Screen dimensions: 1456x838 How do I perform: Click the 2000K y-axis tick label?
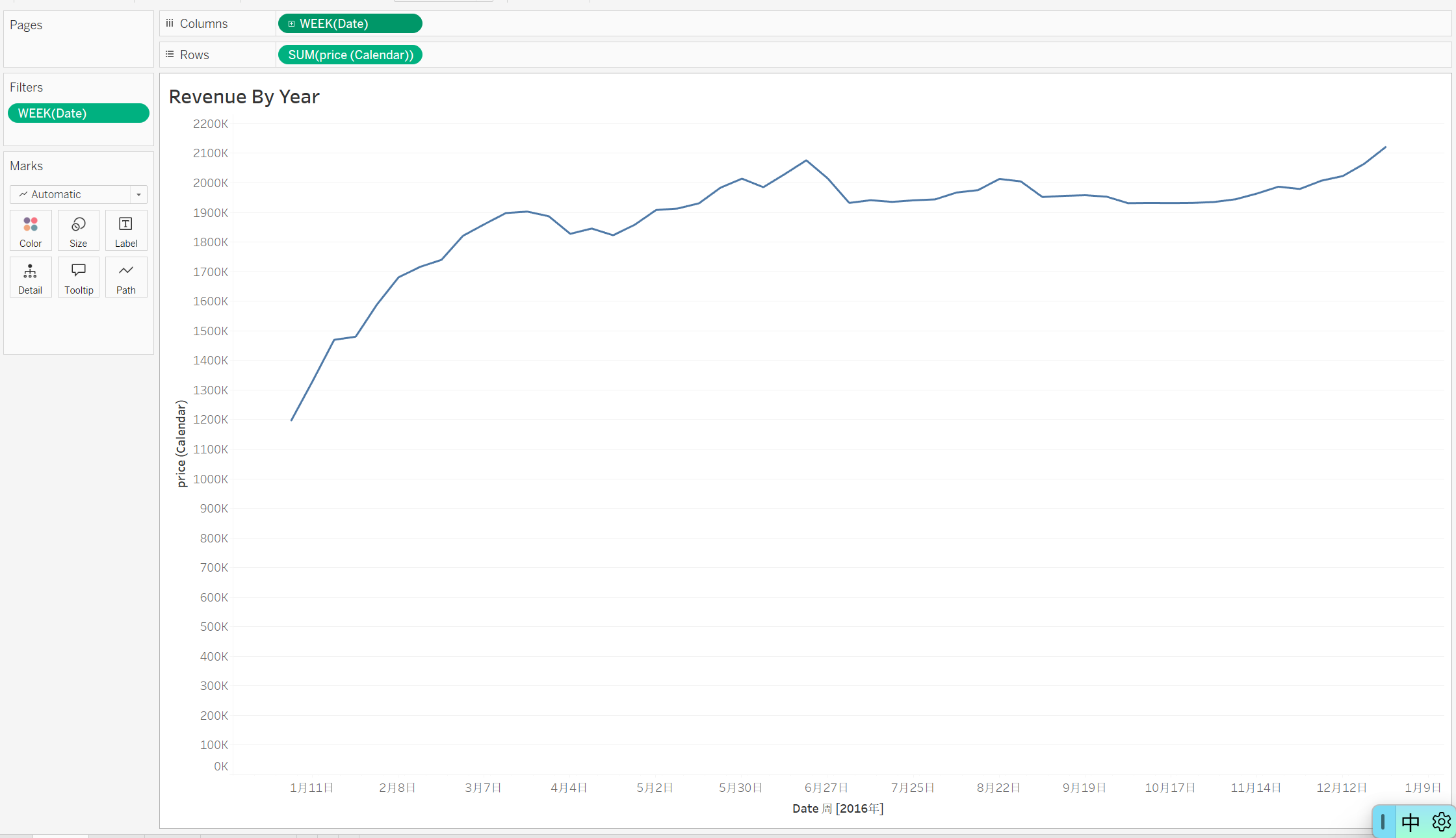(x=210, y=183)
